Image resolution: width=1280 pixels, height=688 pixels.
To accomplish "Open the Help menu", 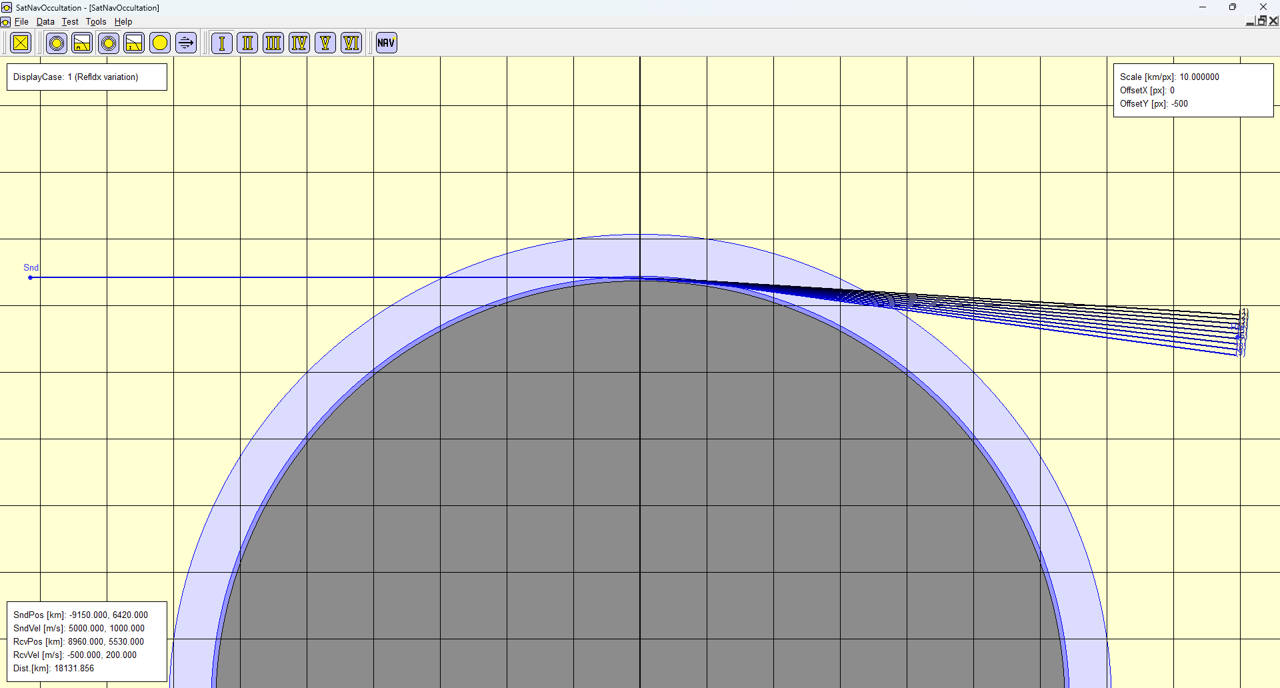I will pyautogui.click(x=123, y=21).
